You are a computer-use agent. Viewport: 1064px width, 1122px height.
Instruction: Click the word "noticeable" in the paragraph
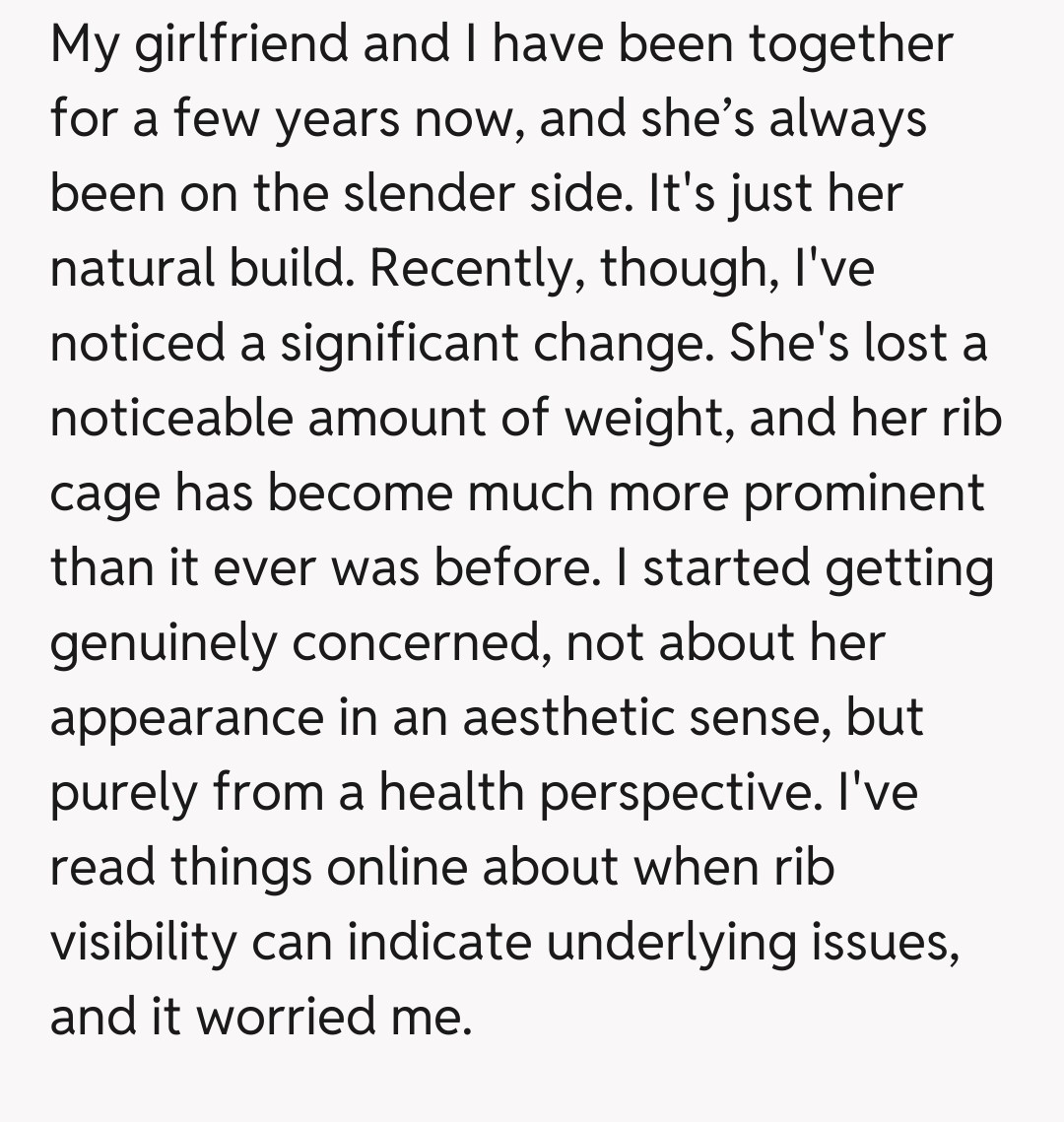click(170, 419)
